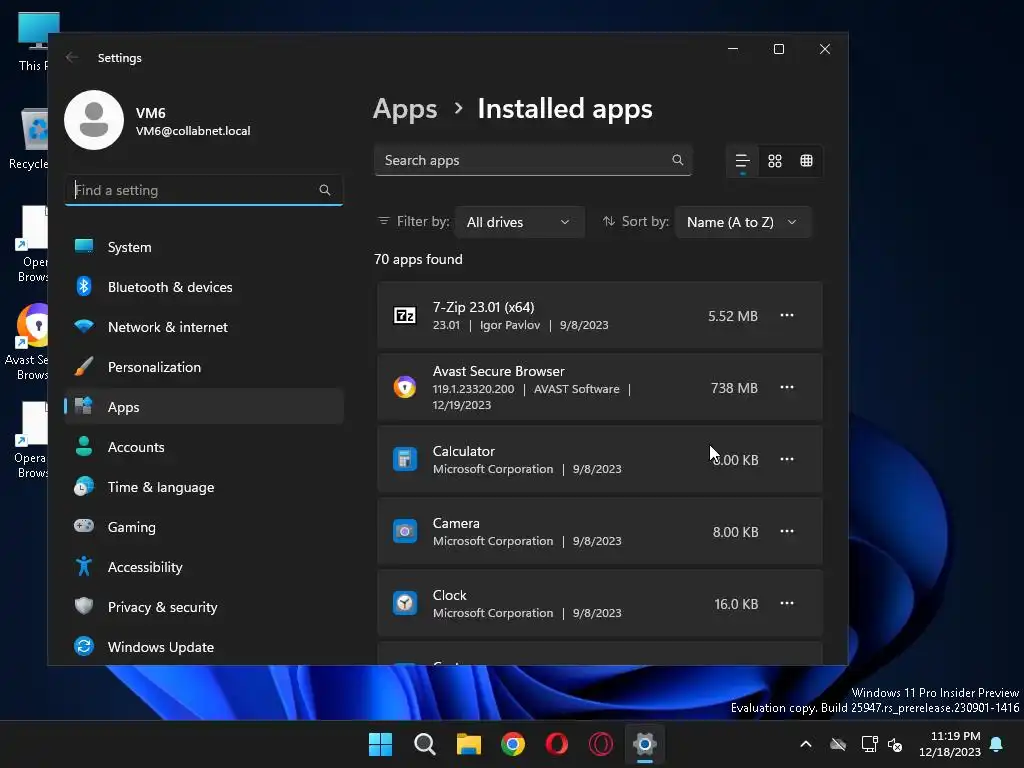Viewport: 1024px width, 768px height.
Task: Click the 16.0 KB size value
Action: click(736, 604)
